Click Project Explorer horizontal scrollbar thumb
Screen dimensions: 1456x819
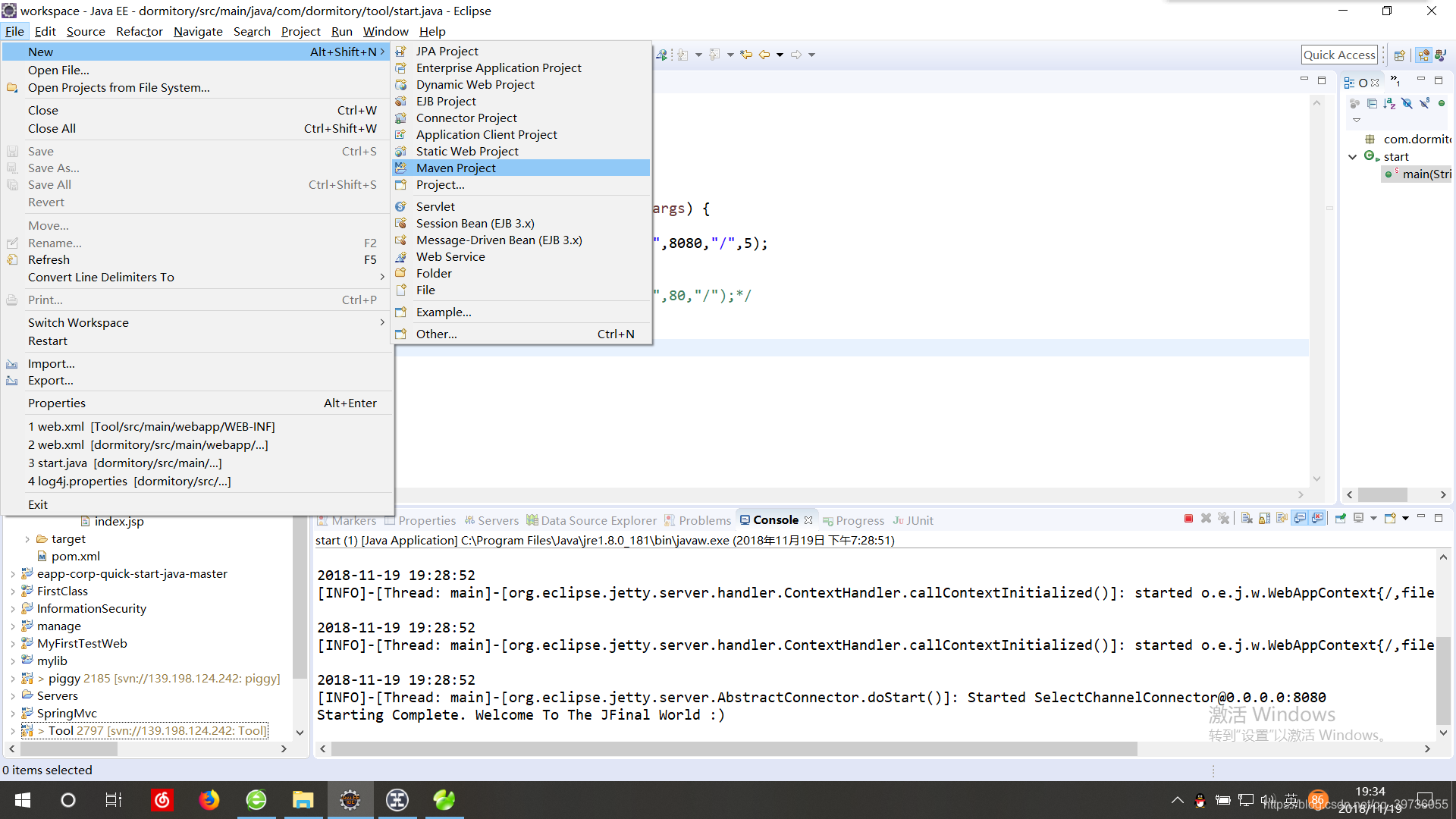(x=69, y=749)
